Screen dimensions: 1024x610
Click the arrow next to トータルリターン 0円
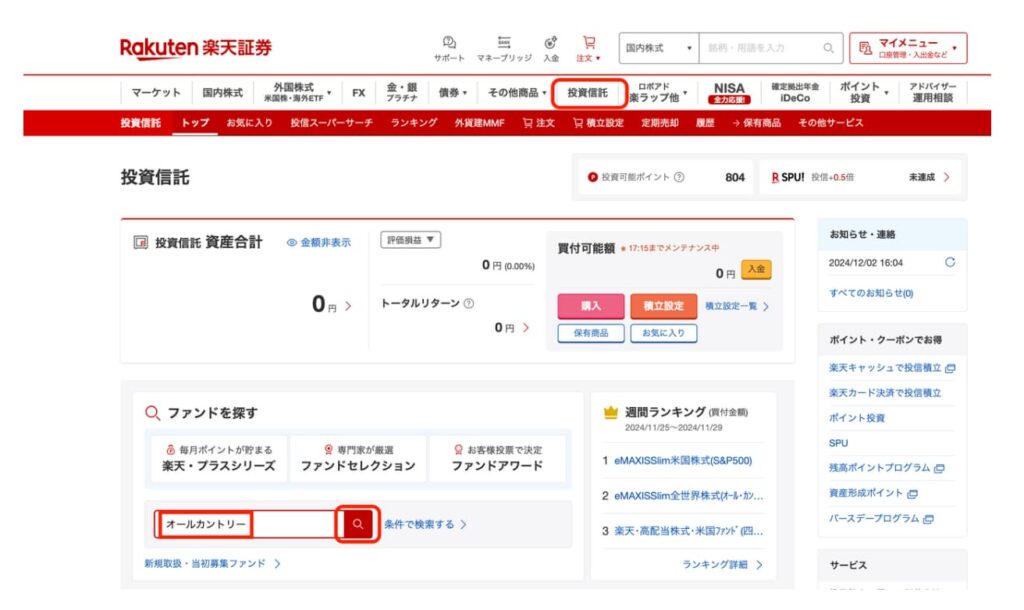(x=526, y=327)
